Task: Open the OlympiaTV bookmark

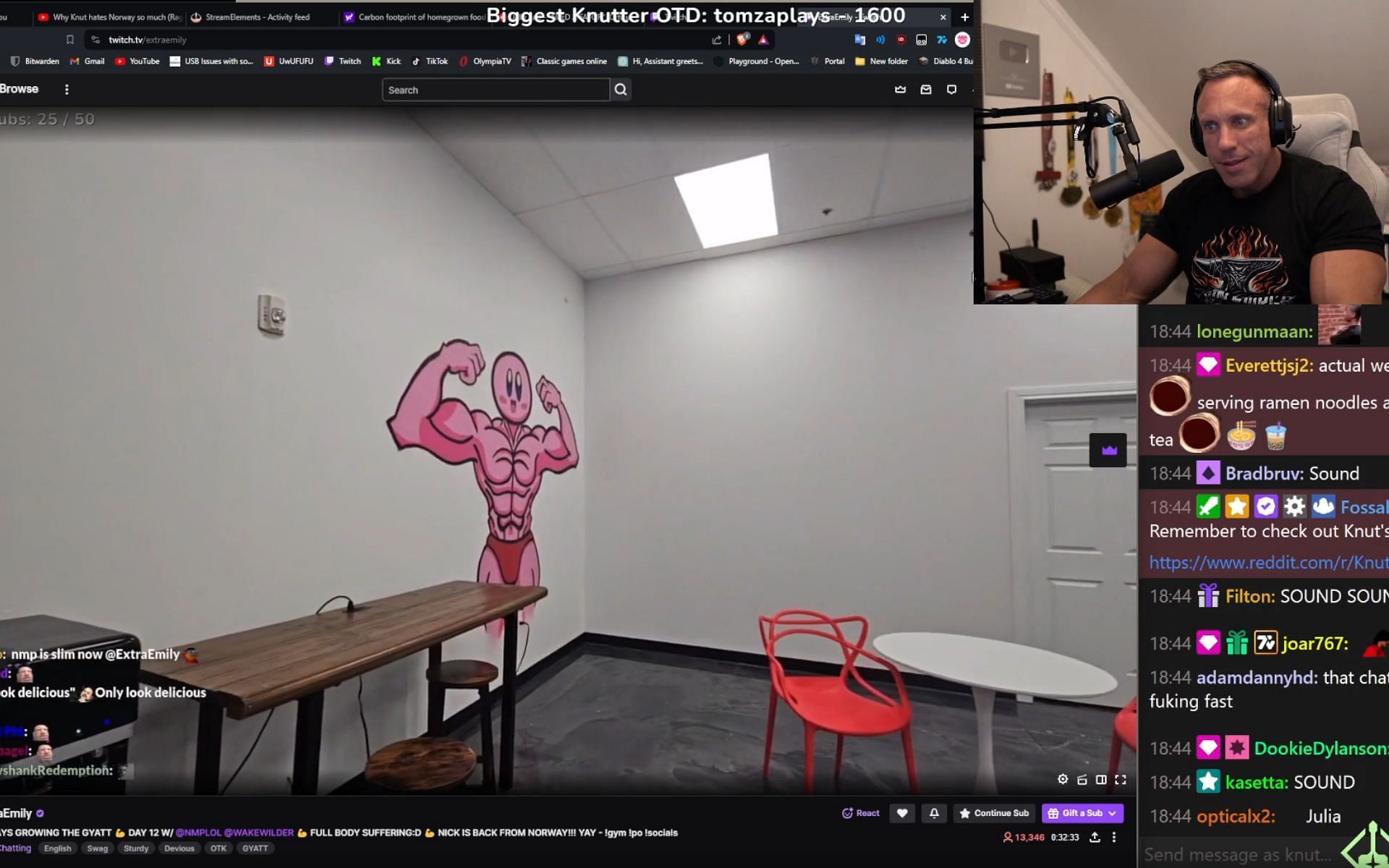Action: pyautogui.click(x=485, y=61)
